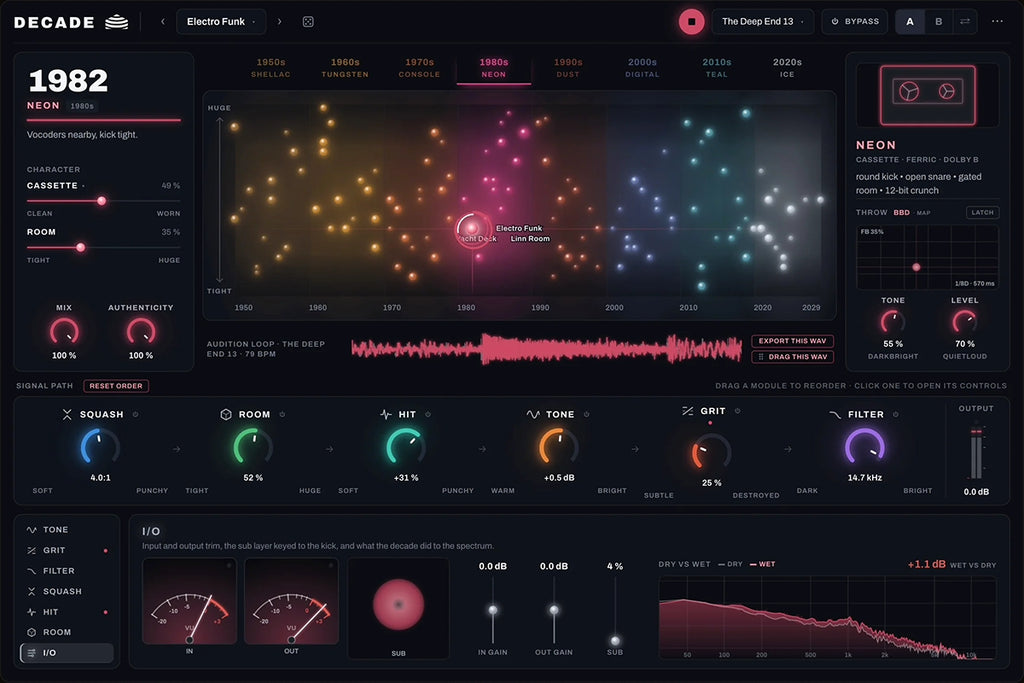The image size is (1024, 683).
Task: Click the Hit waveform icon in the signal path
Action: [x=386, y=414]
